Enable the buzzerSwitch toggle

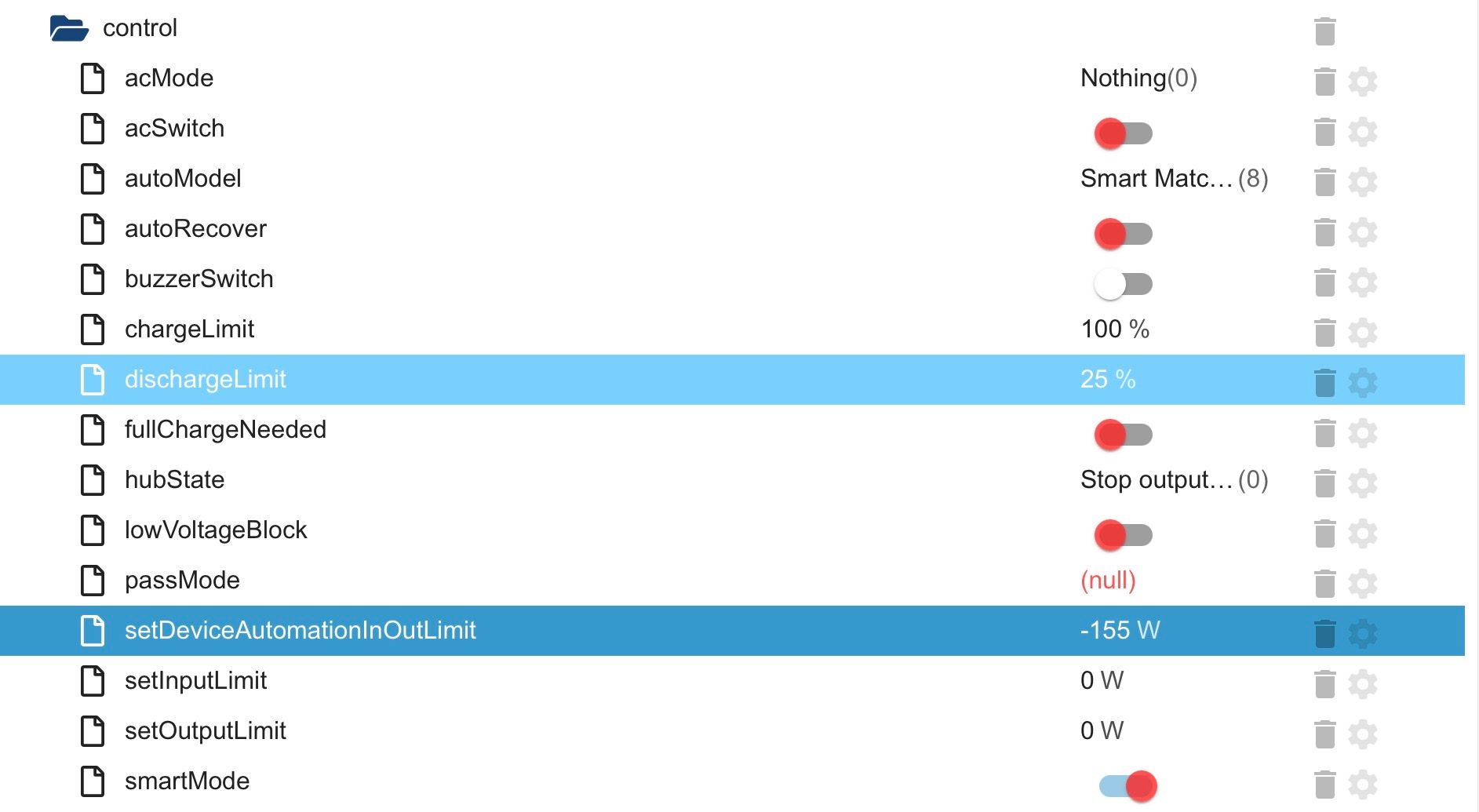(x=1123, y=283)
